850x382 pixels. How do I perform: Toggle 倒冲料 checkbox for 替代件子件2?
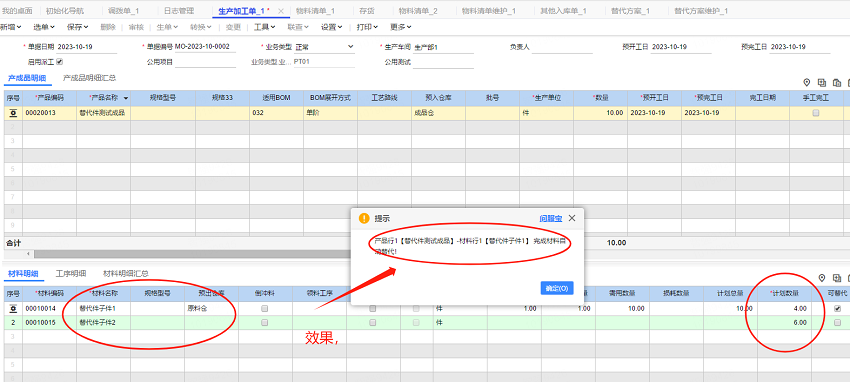[x=265, y=322]
